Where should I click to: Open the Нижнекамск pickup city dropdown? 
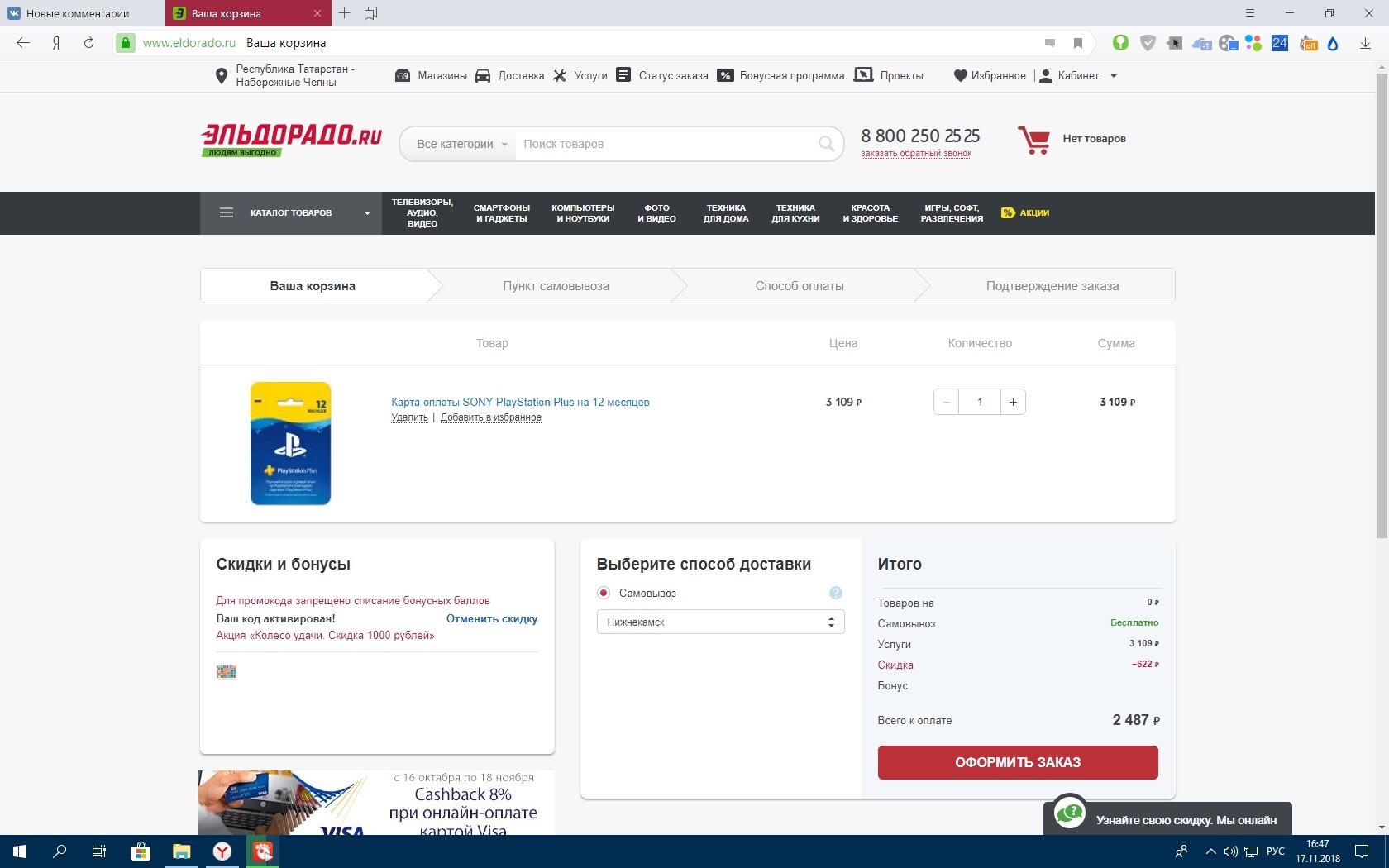point(719,622)
